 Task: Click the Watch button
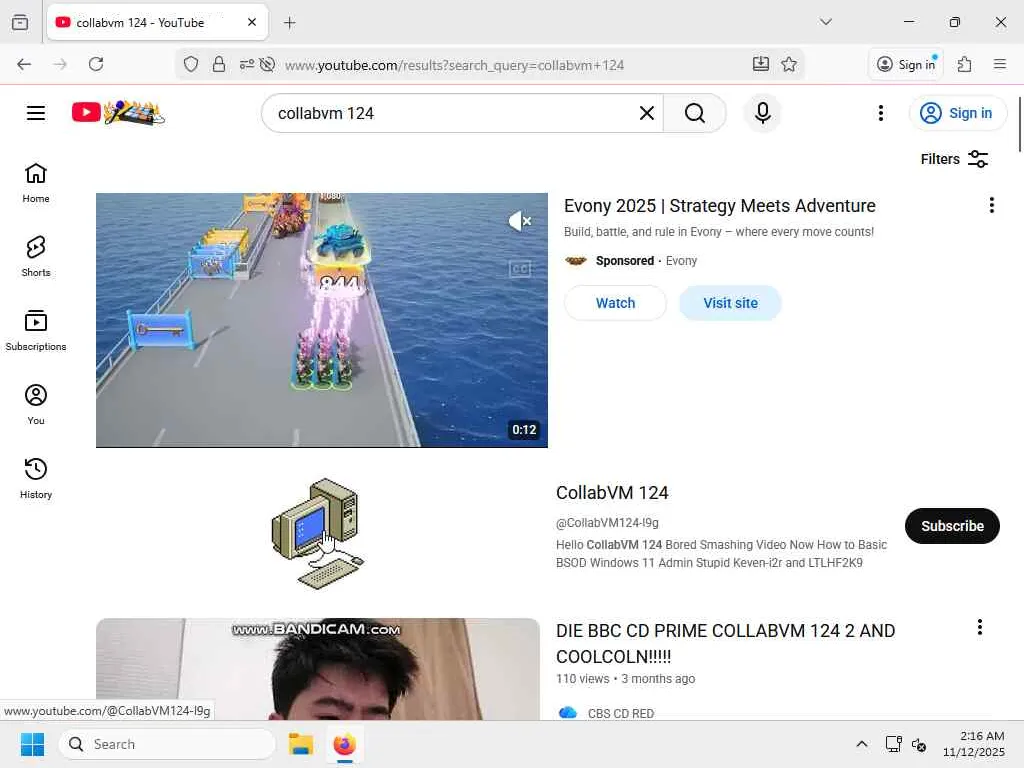[x=615, y=303]
